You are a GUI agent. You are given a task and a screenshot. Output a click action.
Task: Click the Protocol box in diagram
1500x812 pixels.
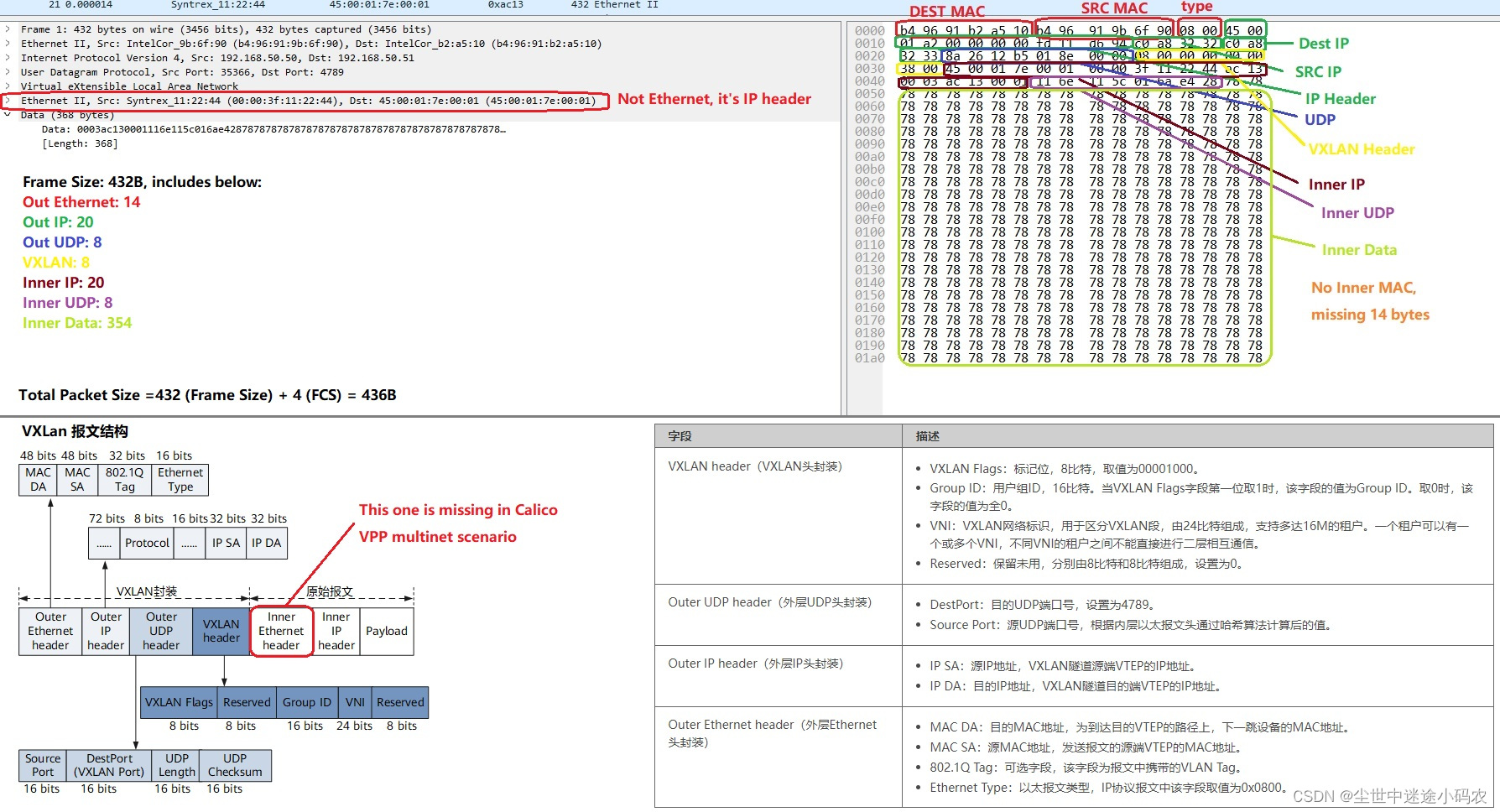[x=147, y=543]
